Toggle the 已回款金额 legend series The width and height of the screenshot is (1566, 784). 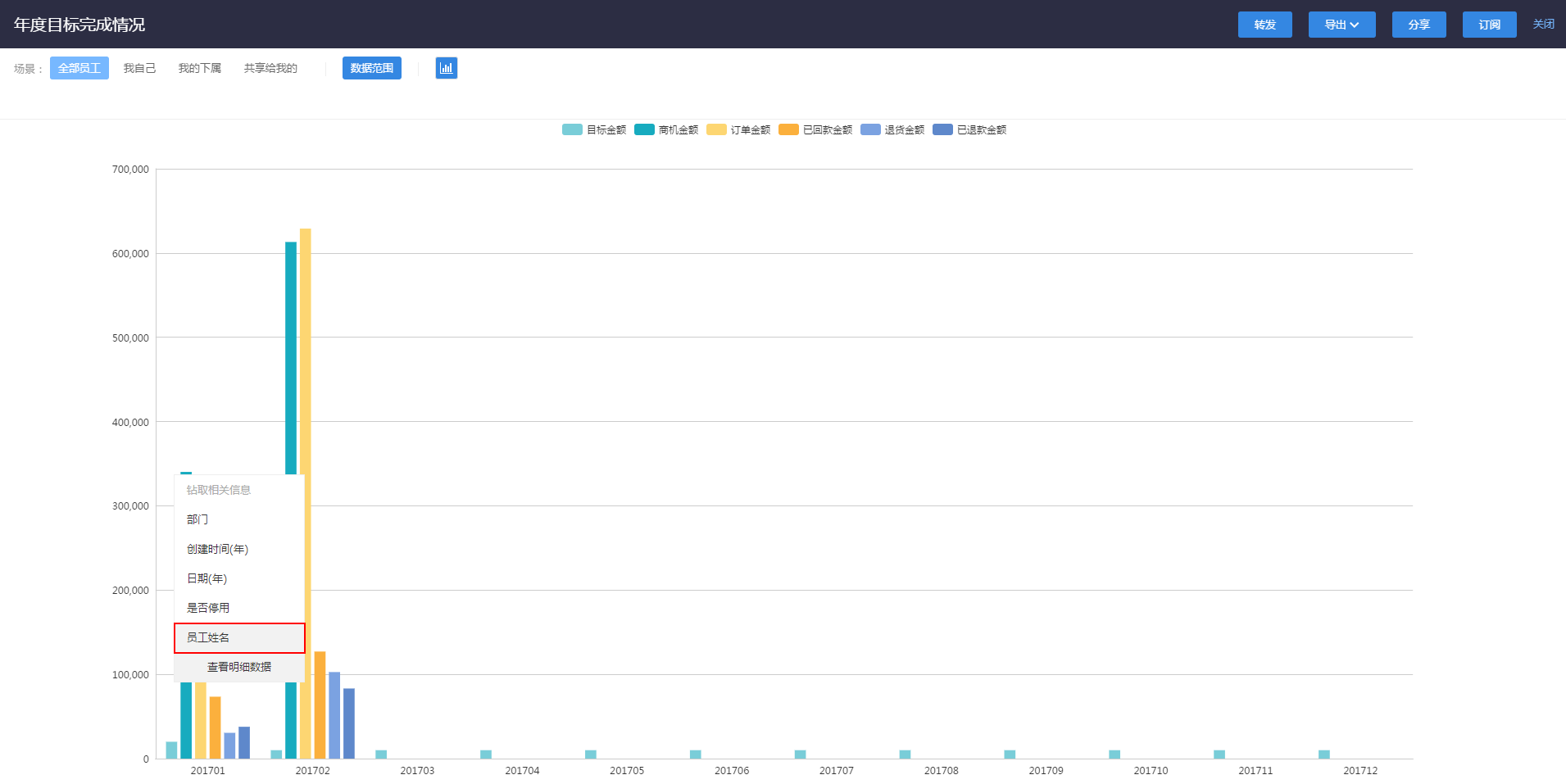pos(815,129)
